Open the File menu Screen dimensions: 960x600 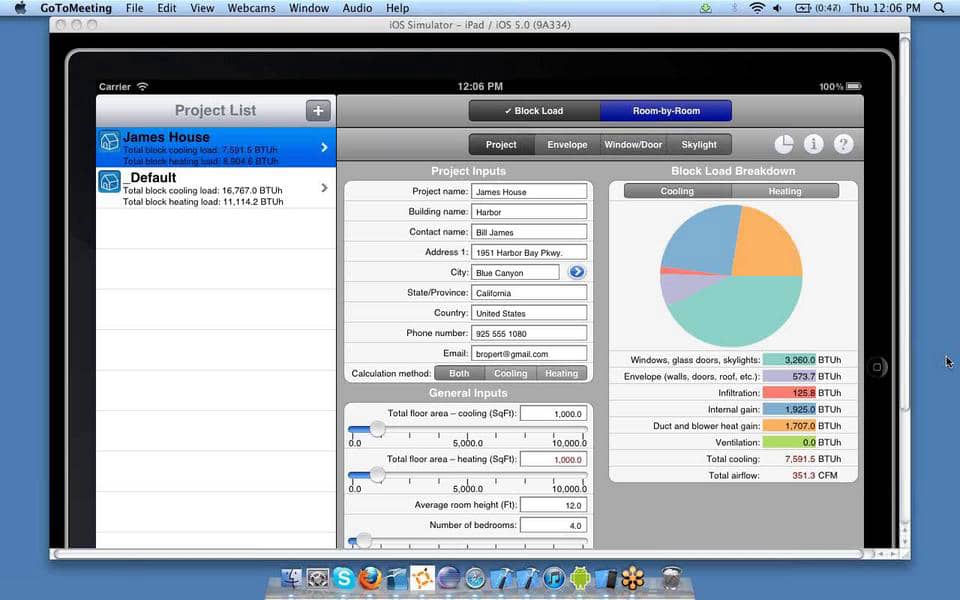click(x=134, y=8)
